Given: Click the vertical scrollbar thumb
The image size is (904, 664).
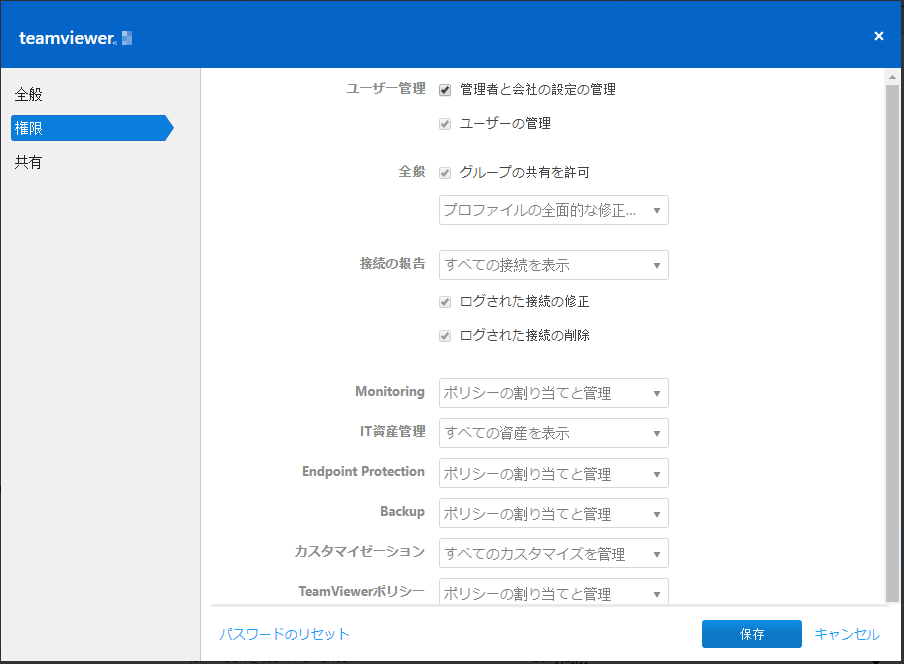Looking at the screenshot, I should click(892, 343).
